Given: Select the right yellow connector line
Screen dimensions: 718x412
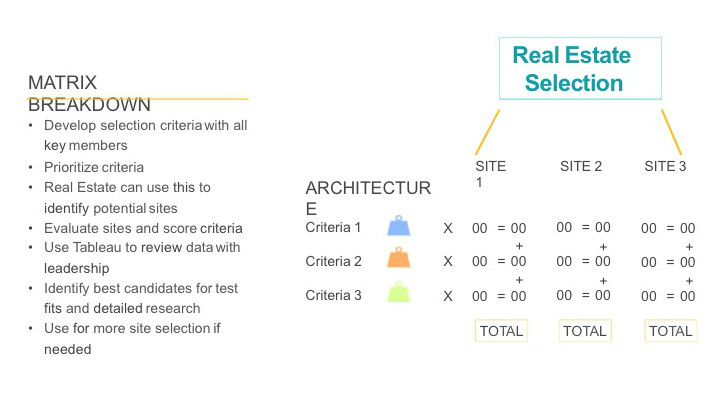Looking at the screenshot, I should [x=671, y=132].
